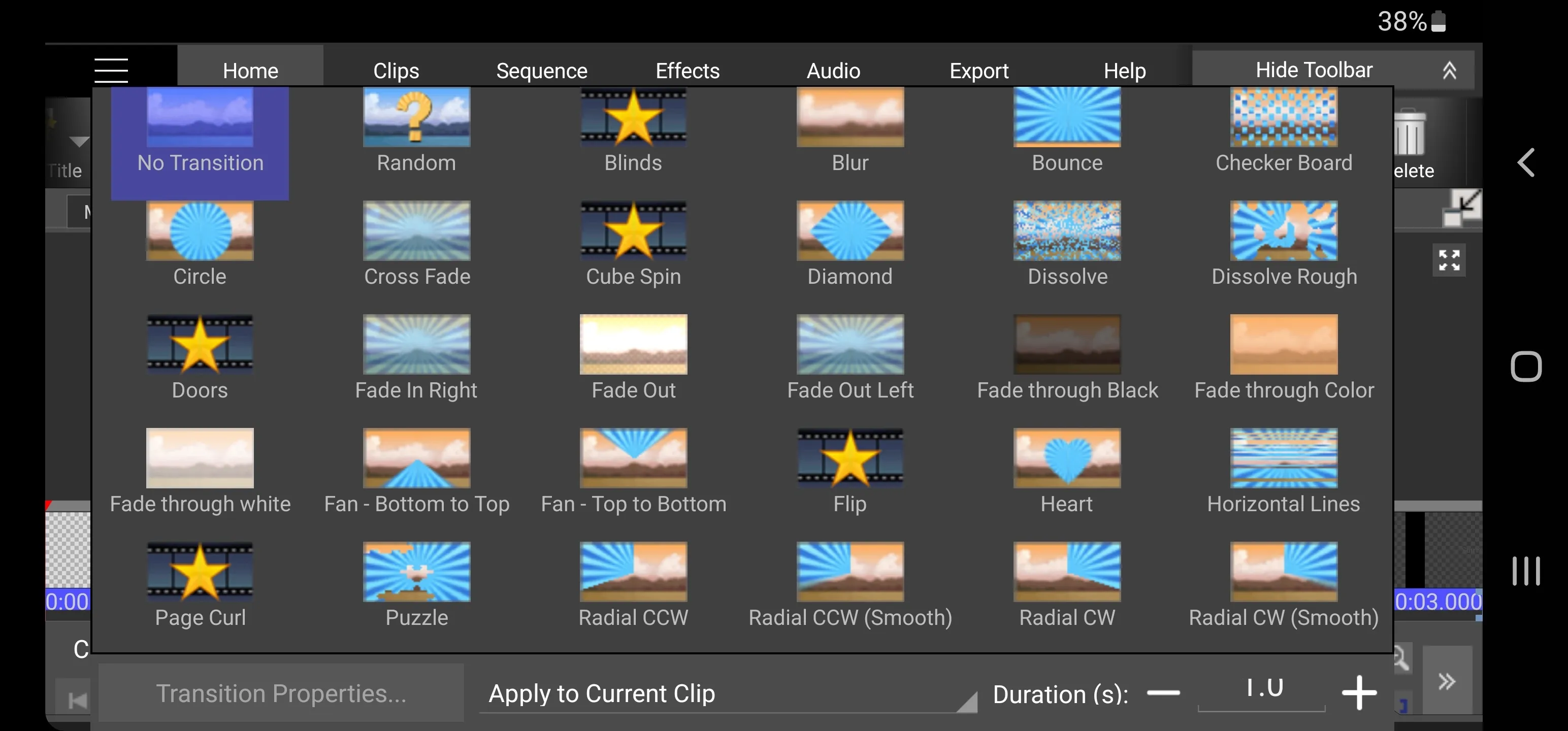Open Transition Properties panel
Image resolution: width=1568 pixels, height=731 pixels.
coord(281,694)
